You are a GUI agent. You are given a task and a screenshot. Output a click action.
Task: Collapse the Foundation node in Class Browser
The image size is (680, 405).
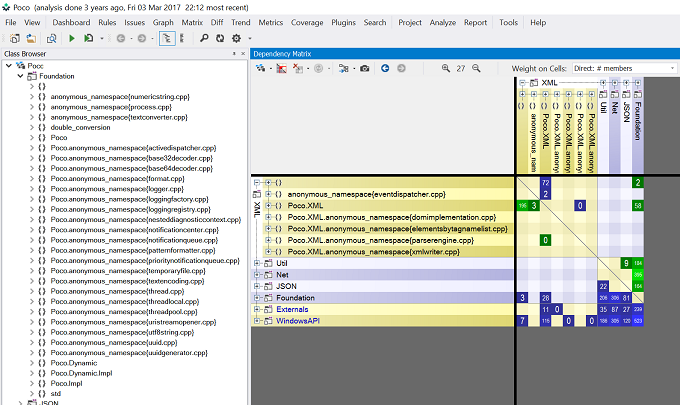point(20,76)
